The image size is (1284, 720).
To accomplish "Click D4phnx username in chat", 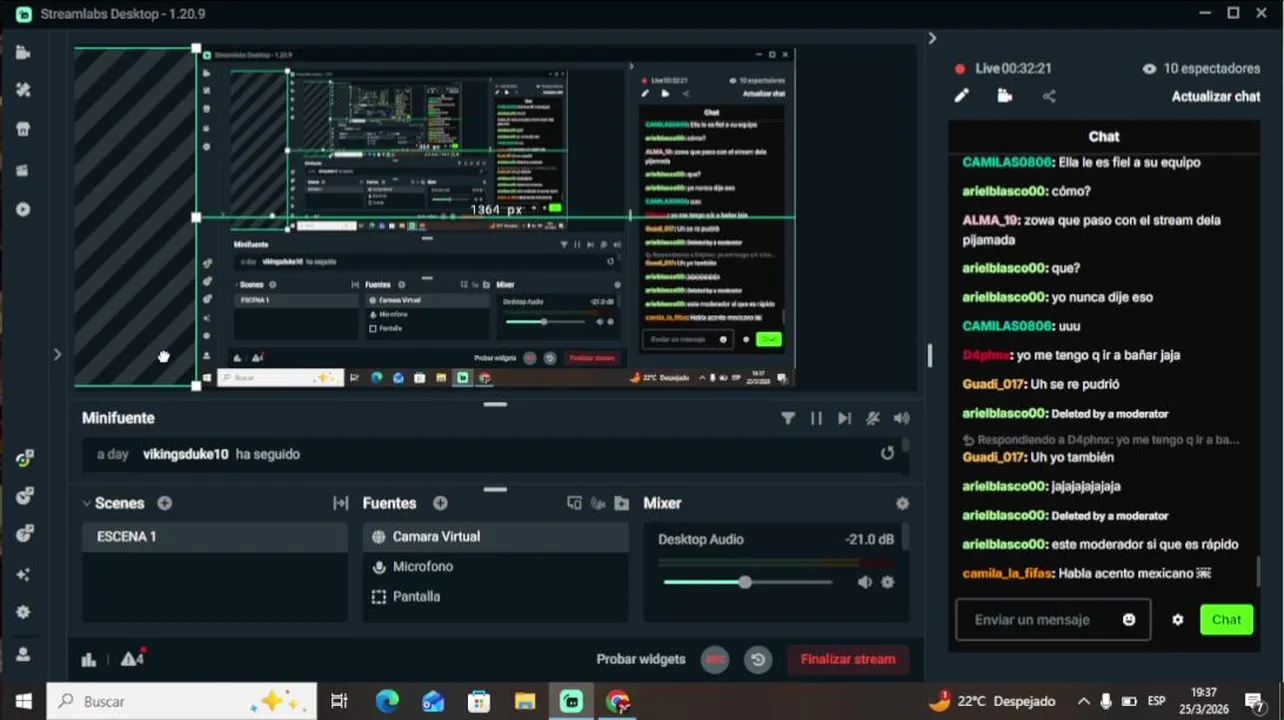I will point(986,355).
